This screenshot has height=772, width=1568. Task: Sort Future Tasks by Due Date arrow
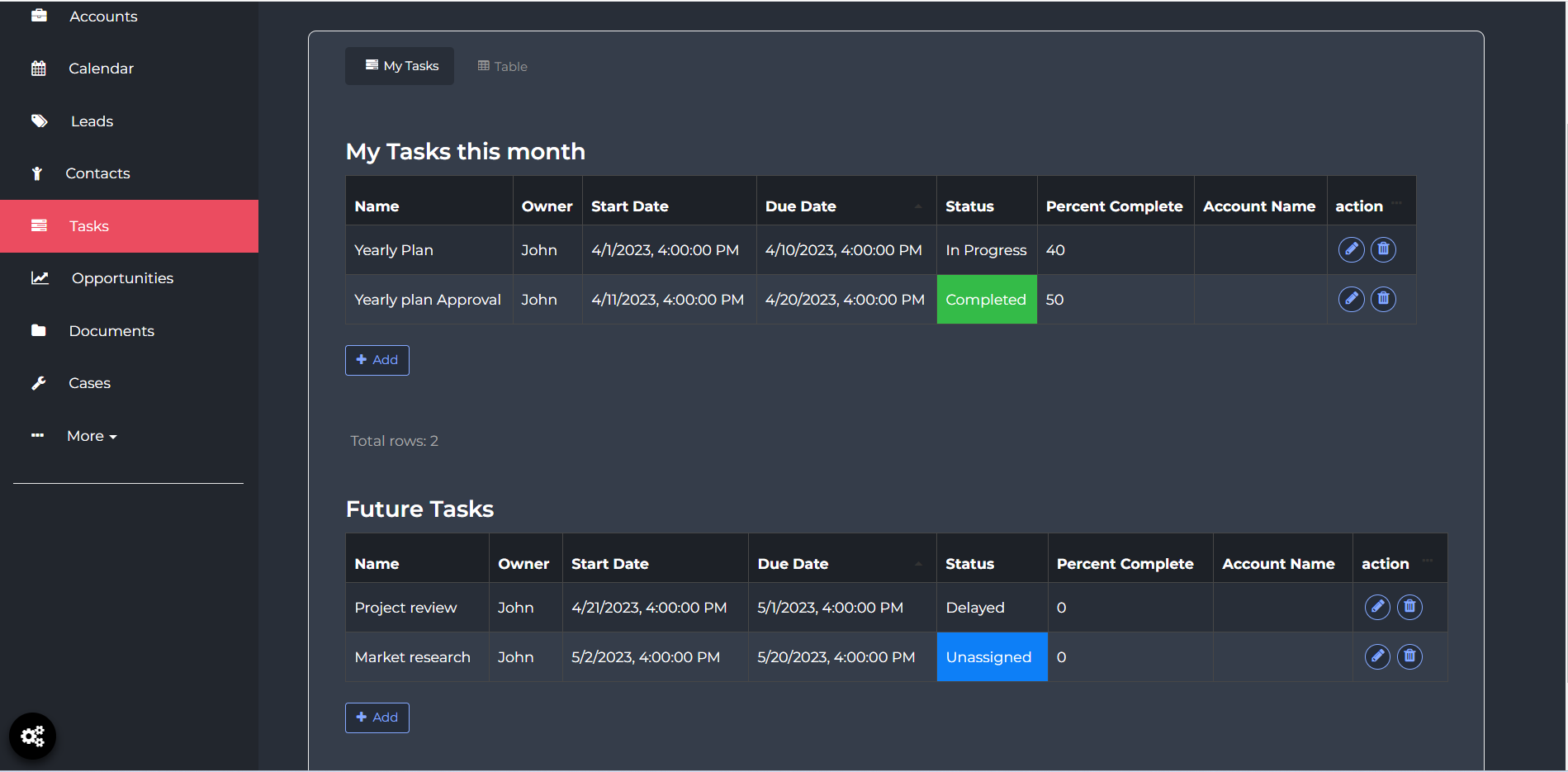click(918, 564)
